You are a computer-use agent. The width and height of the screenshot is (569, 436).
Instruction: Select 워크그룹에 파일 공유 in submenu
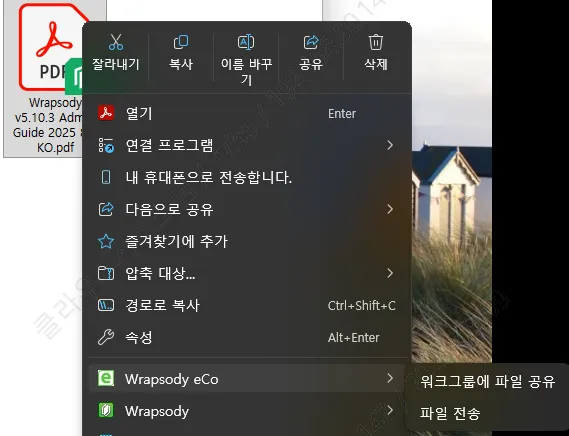(x=487, y=382)
